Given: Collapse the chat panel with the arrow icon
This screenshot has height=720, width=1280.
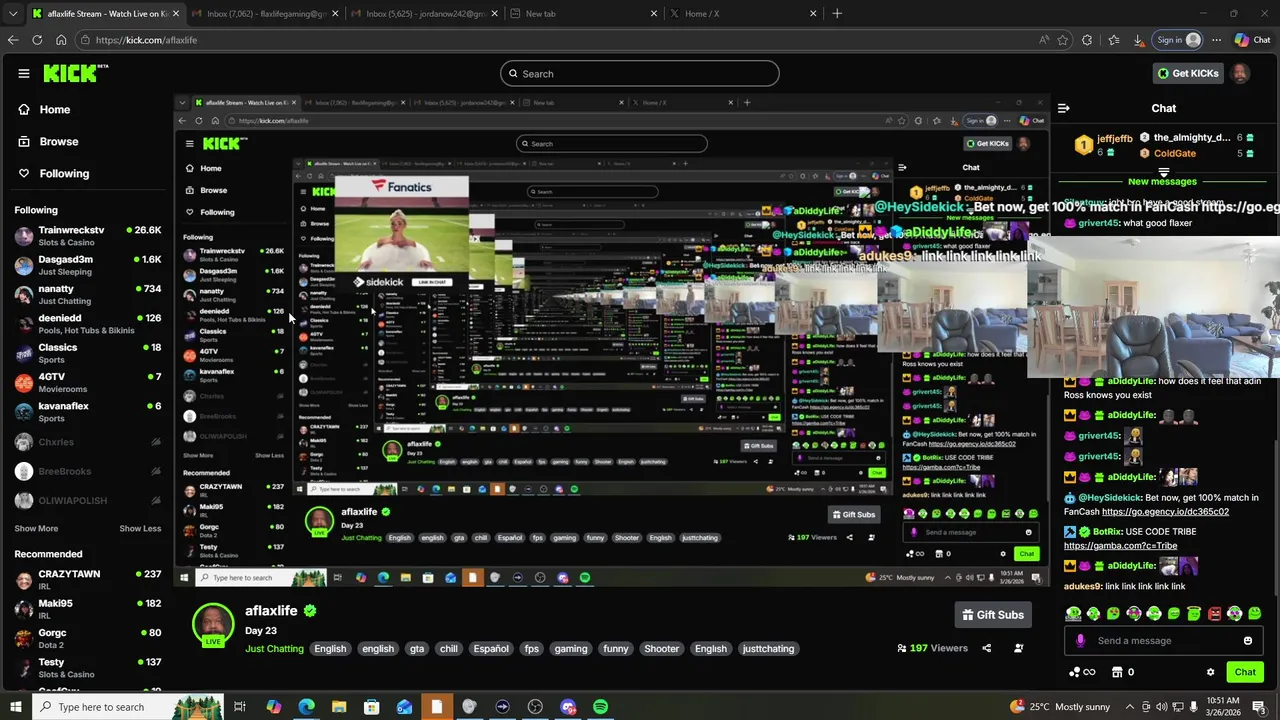Looking at the screenshot, I should (1064, 108).
